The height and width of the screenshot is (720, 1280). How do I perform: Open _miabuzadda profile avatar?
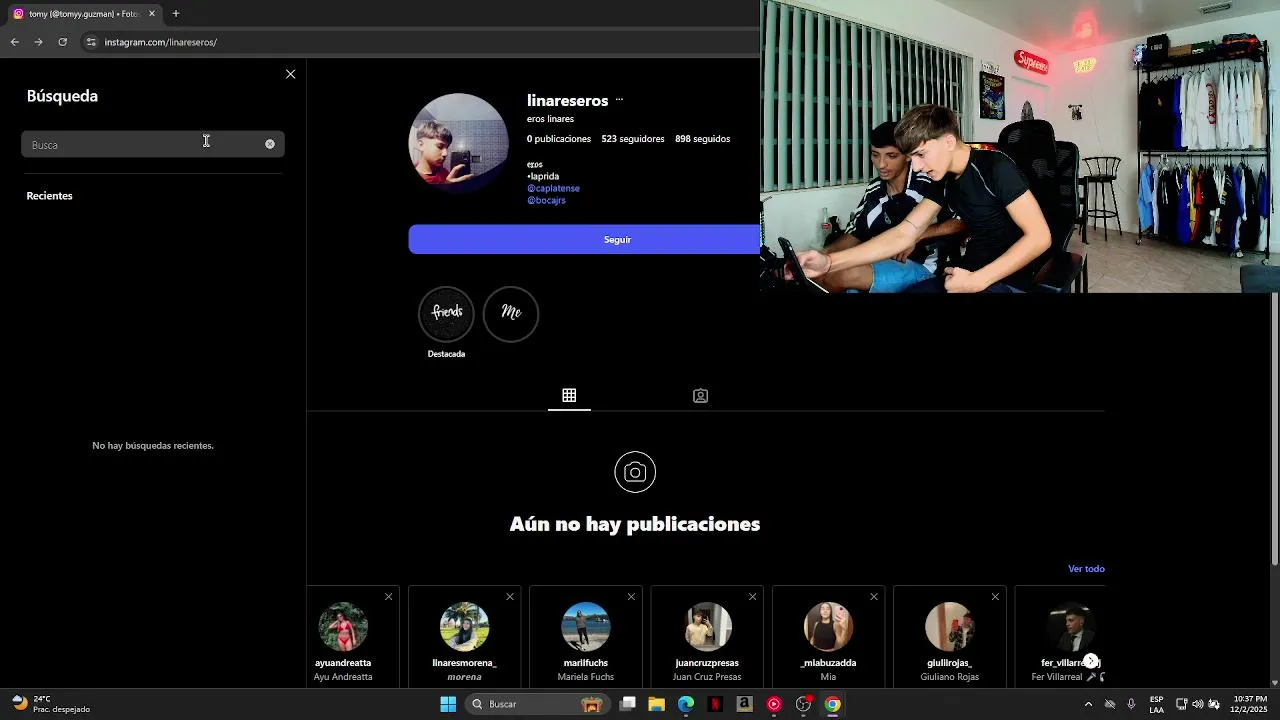(828, 627)
